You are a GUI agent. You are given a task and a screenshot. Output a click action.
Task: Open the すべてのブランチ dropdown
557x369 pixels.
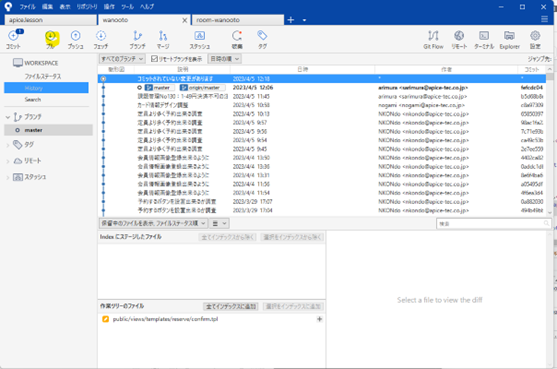click(x=122, y=59)
